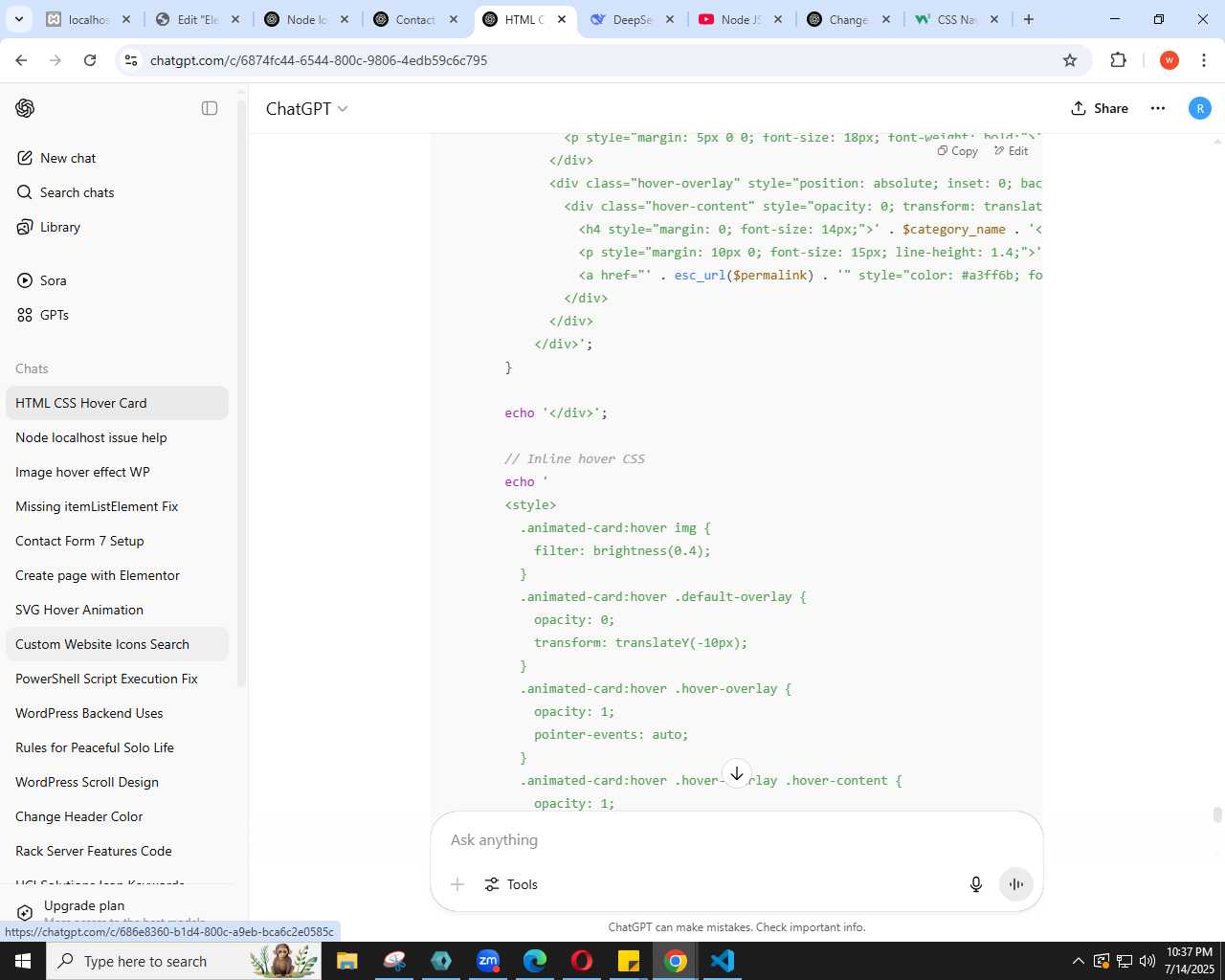Open Opera browser from the taskbar
The width and height of the screenshot is (1225, 980).
tap(582, 961)
